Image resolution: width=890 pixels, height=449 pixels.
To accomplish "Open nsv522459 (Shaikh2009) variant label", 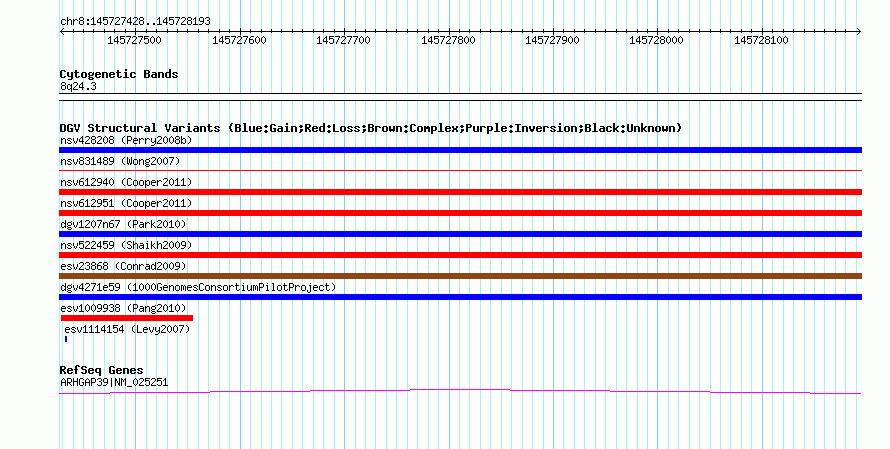I will 126,245.
